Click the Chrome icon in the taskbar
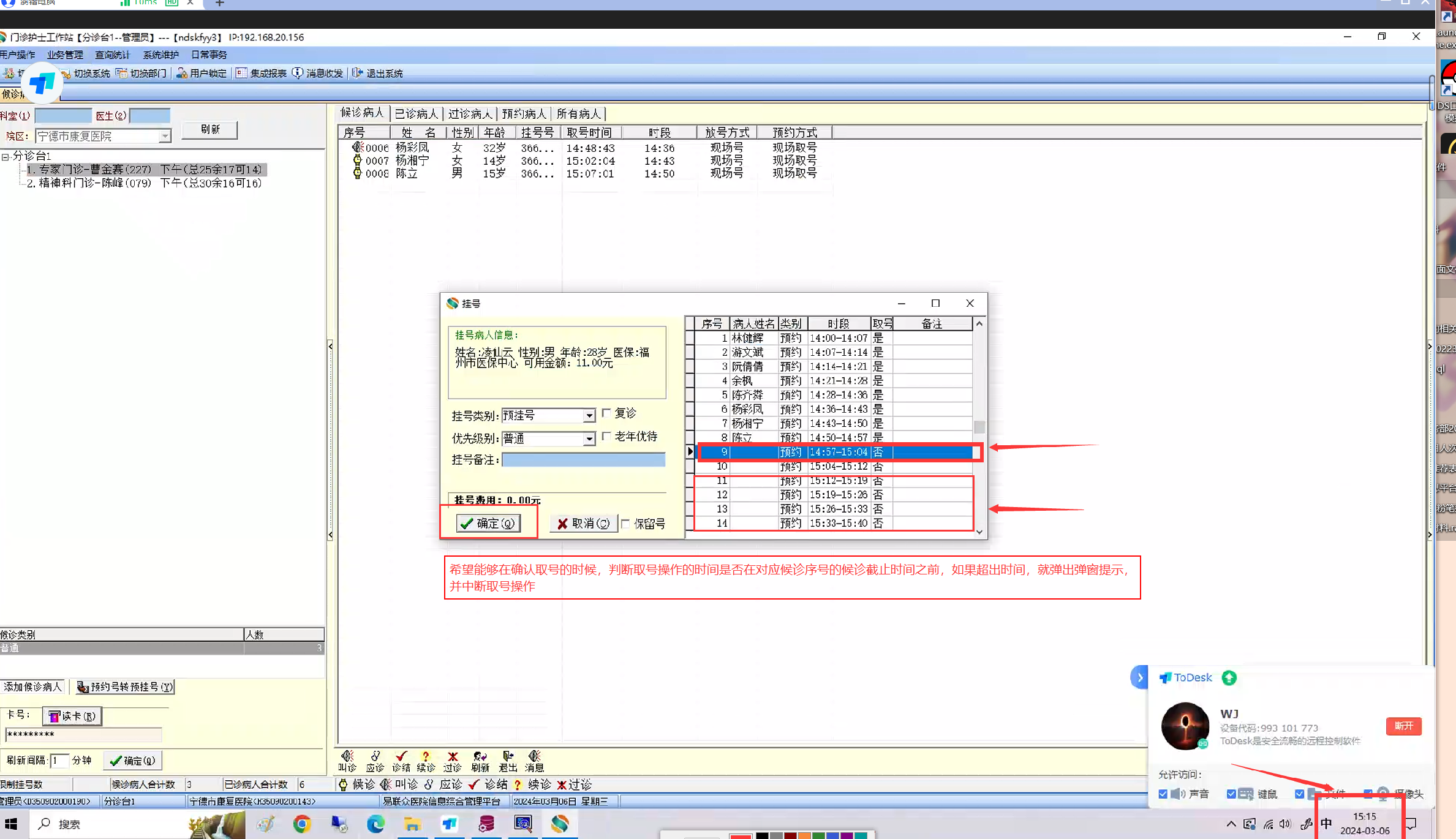 (x=302, y=824)
